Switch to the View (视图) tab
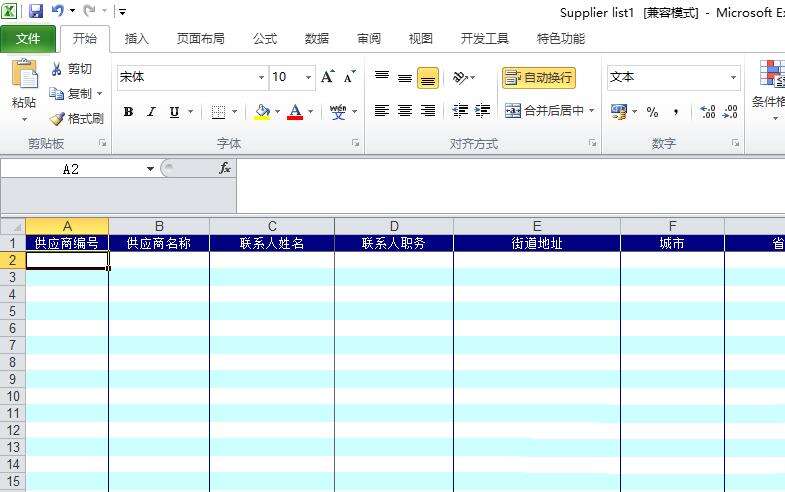 (x=421, y=39)
